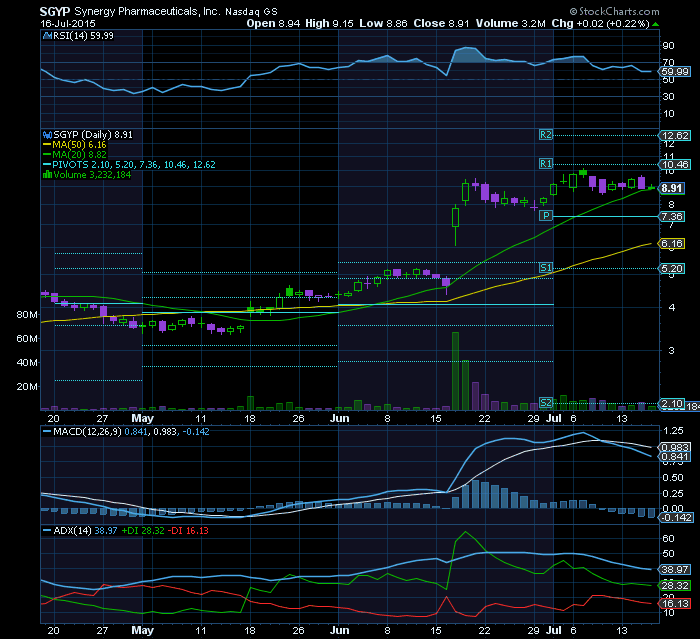Click the Jun label on the bottom axis
The width and height of the screenshot is (700, 639).
click(x=339, y=631)
